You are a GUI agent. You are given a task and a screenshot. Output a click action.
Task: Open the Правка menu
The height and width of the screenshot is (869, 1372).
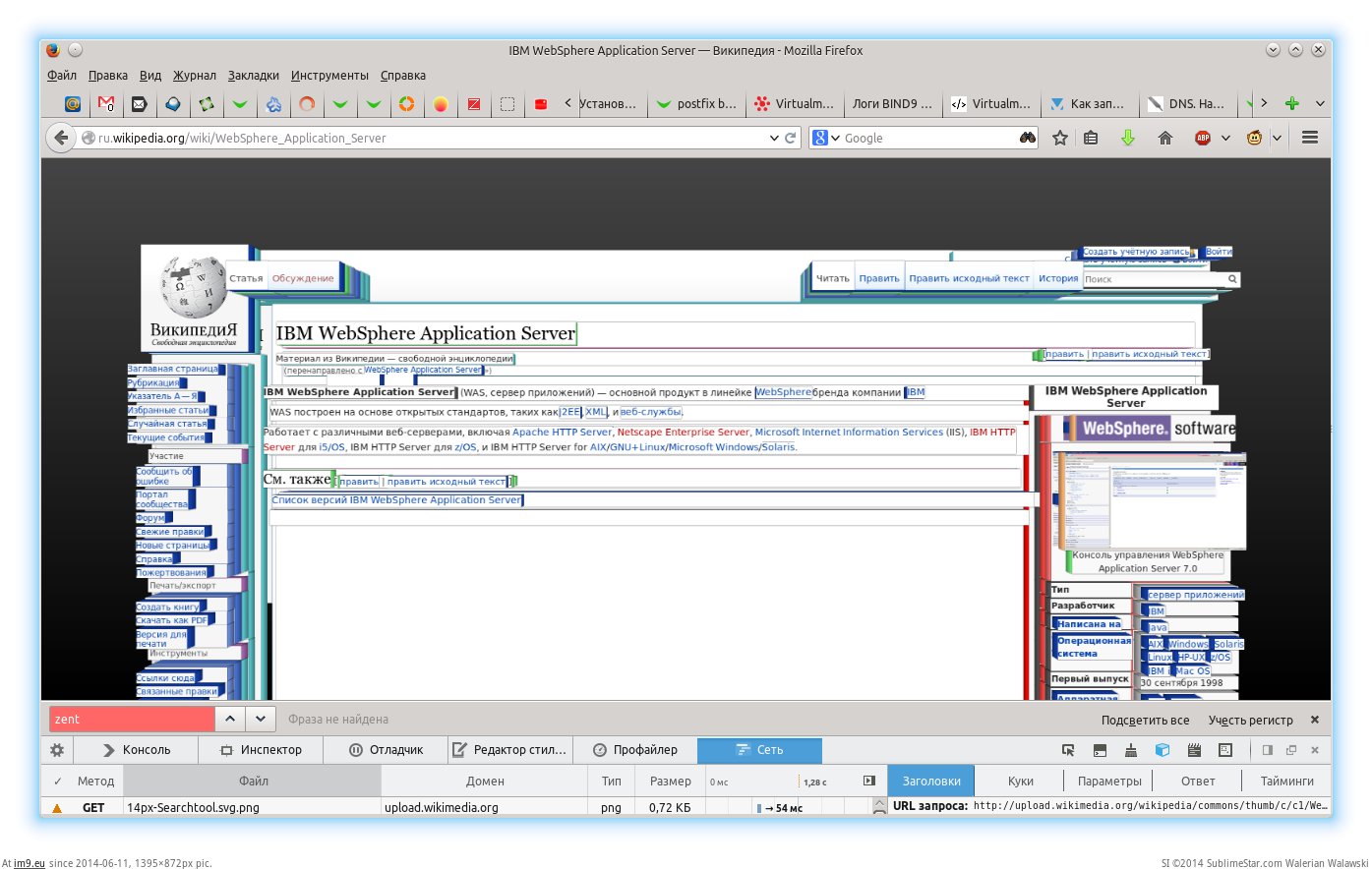(108, 75)
